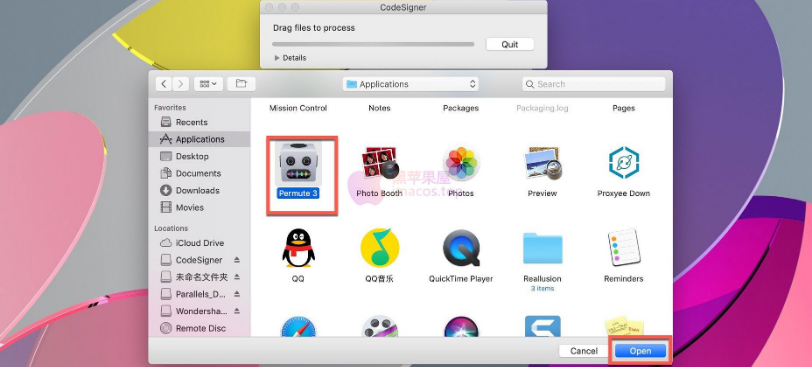Image resolution: width=812 pixels, height=367 pixels.
Task: Select the Pages label
Action: tap(624, 108)
